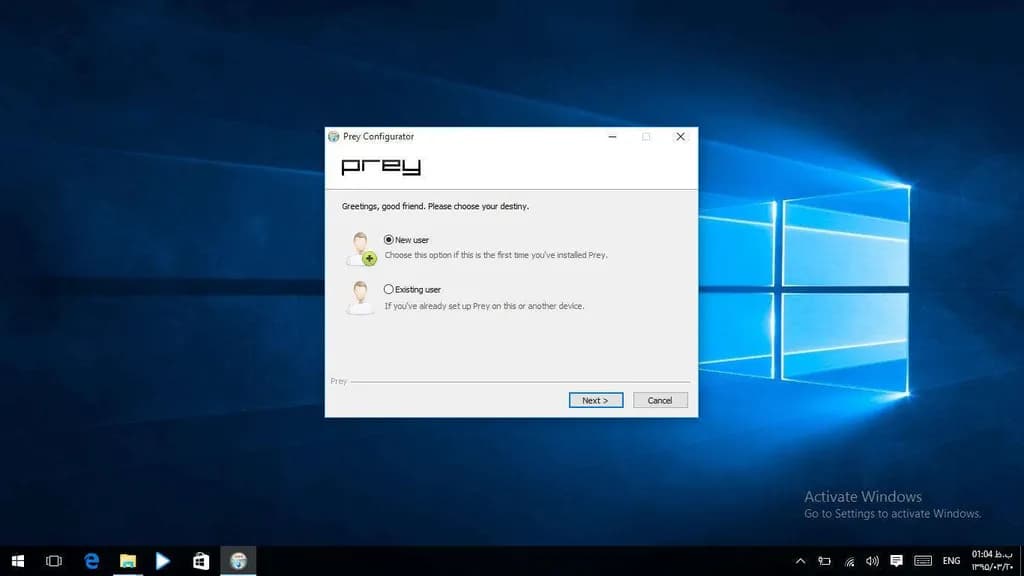1024x576 pixels.
Task: Select the New user radio button
Action: click(x=389, y=240)
